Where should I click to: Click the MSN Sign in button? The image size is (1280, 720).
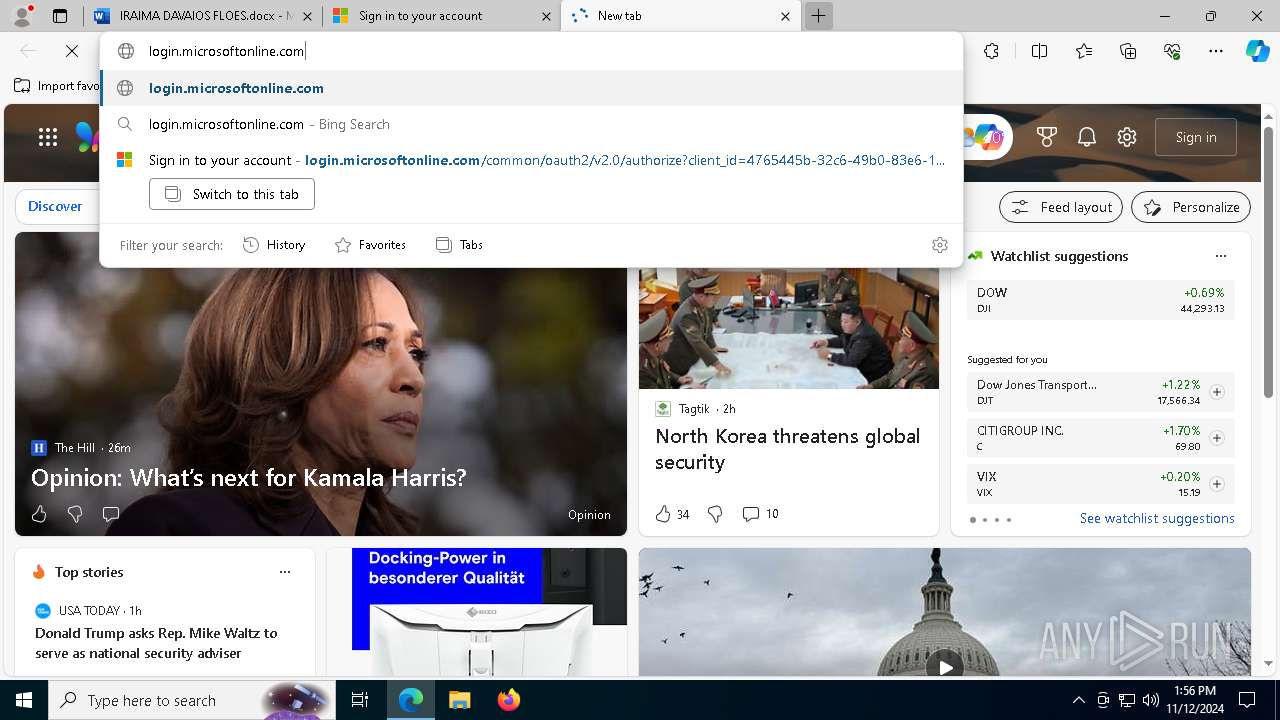tap(1196, 137)
